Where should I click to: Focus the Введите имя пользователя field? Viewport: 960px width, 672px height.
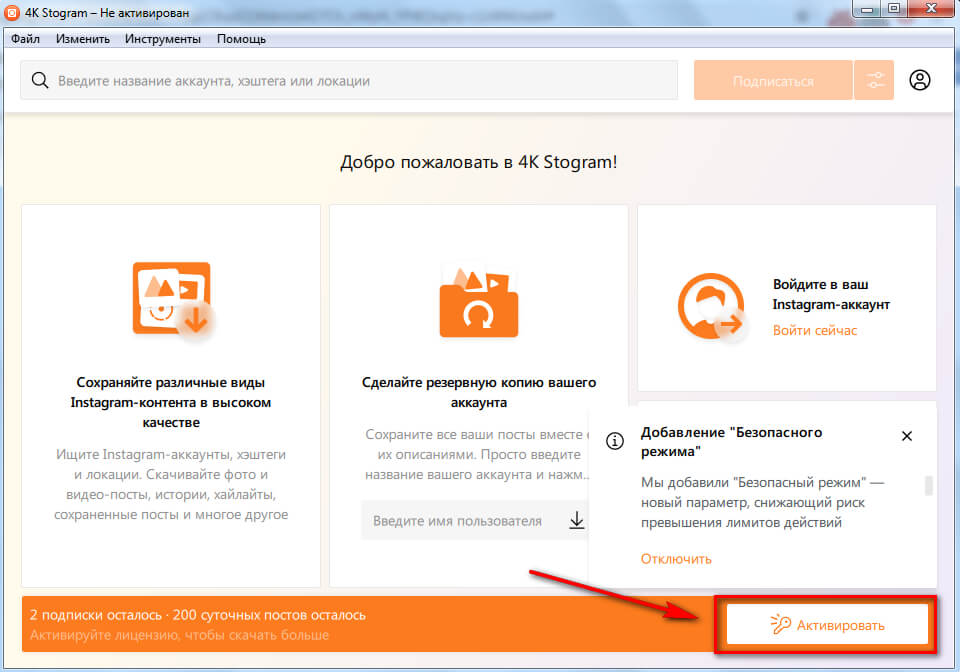pos(474,521)
